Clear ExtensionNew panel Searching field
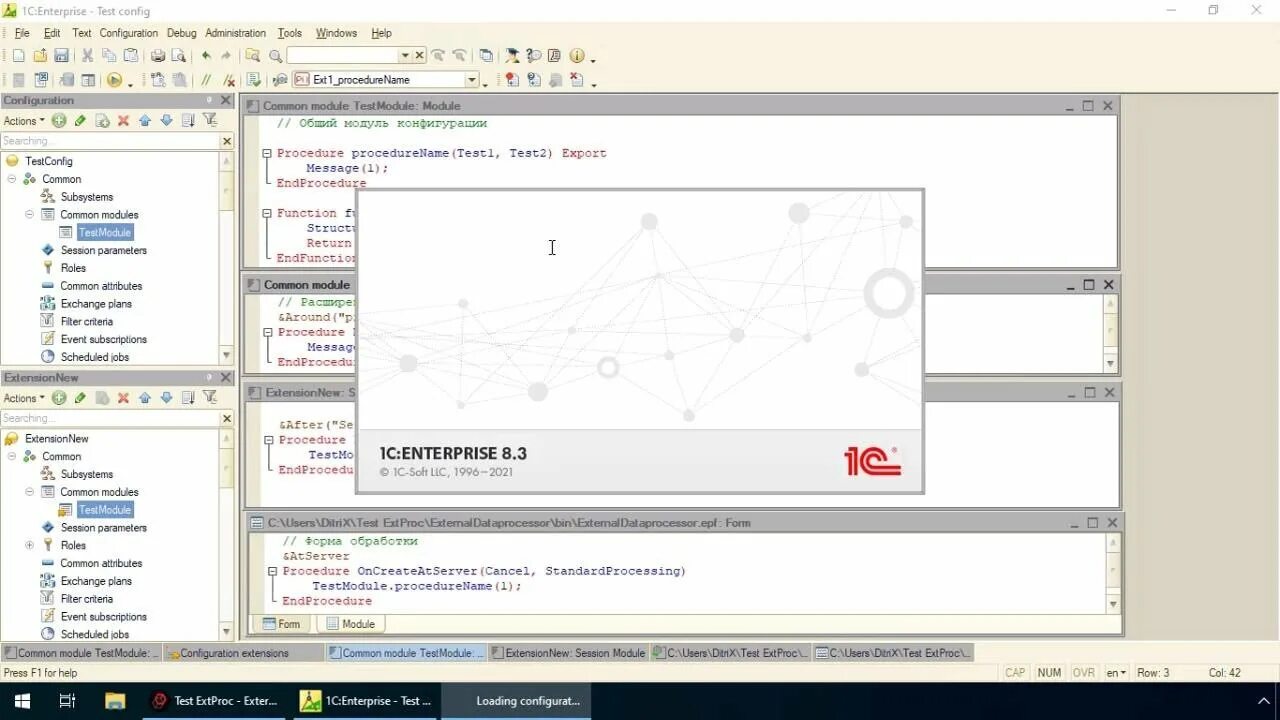1280x720 pixels. tap(227, 418)
